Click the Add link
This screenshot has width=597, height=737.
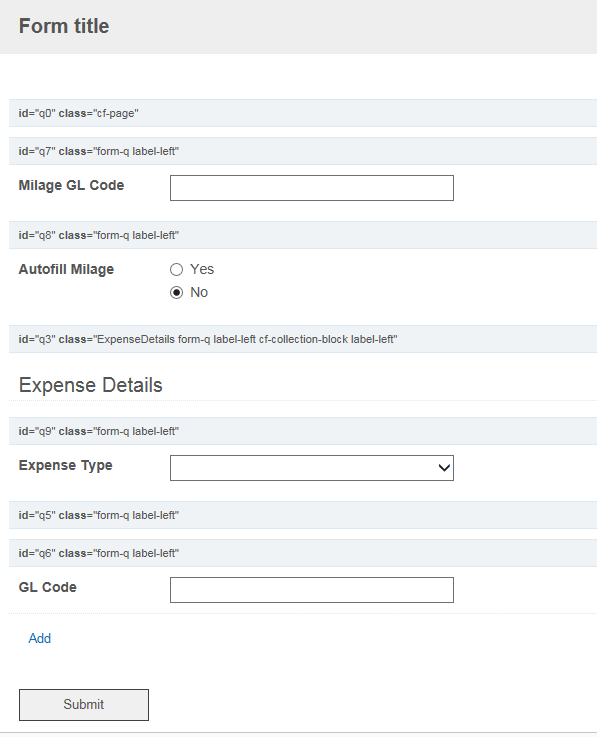(x=39, y=638)
